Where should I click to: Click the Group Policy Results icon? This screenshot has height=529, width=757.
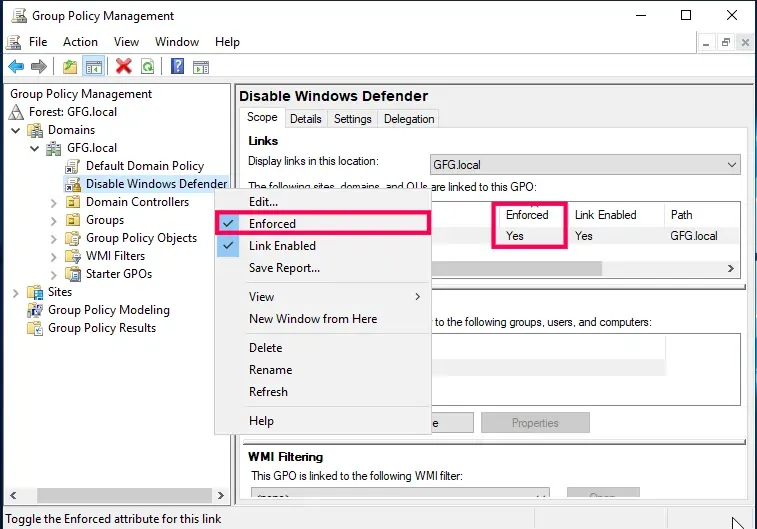(35, 328)
